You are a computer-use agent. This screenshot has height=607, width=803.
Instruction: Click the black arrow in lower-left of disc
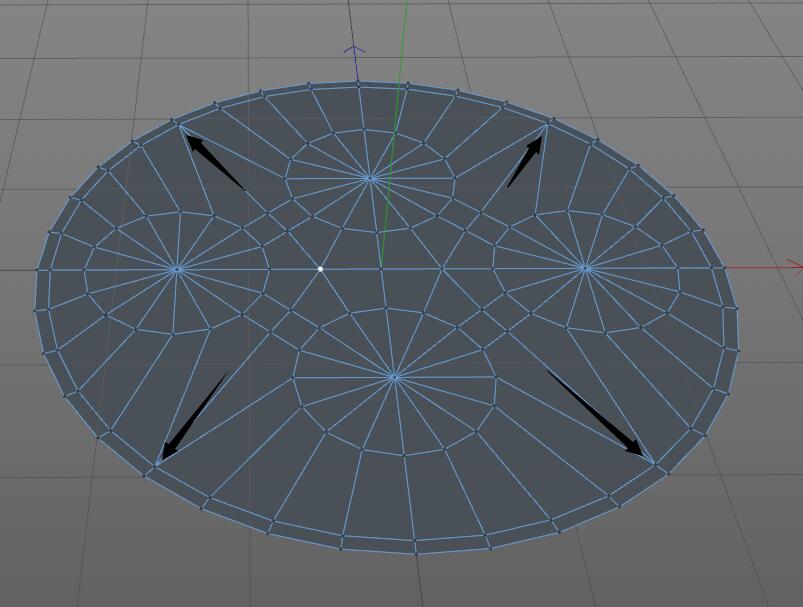coord(192,417)
